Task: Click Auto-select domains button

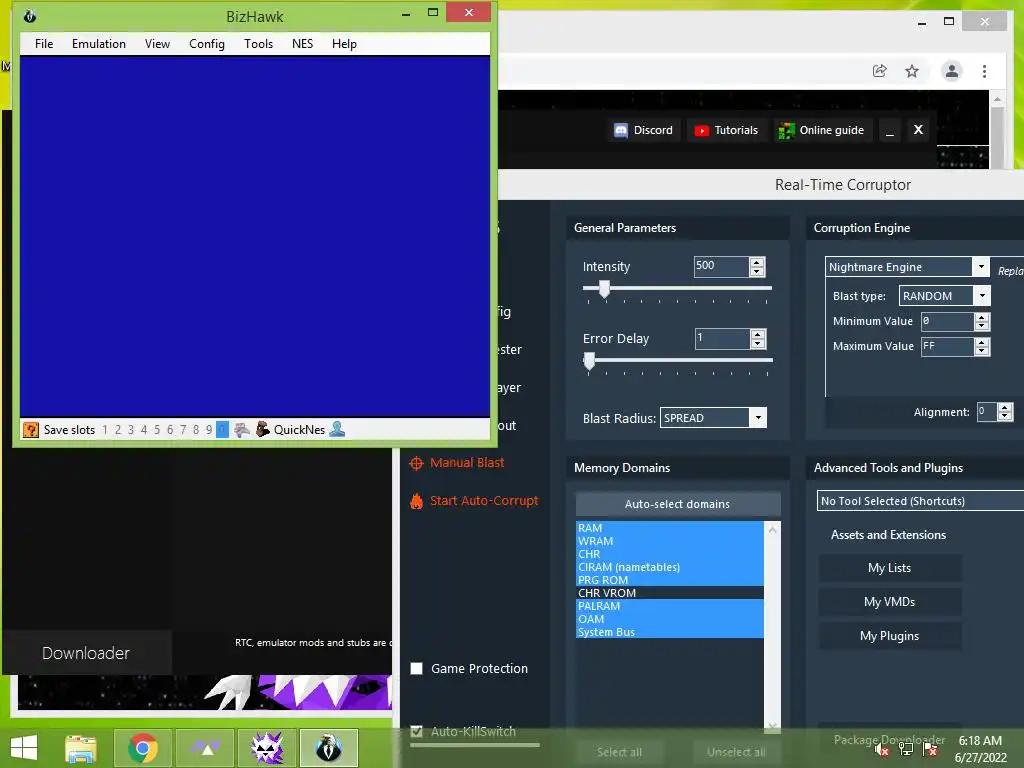Action: point(678,504)
